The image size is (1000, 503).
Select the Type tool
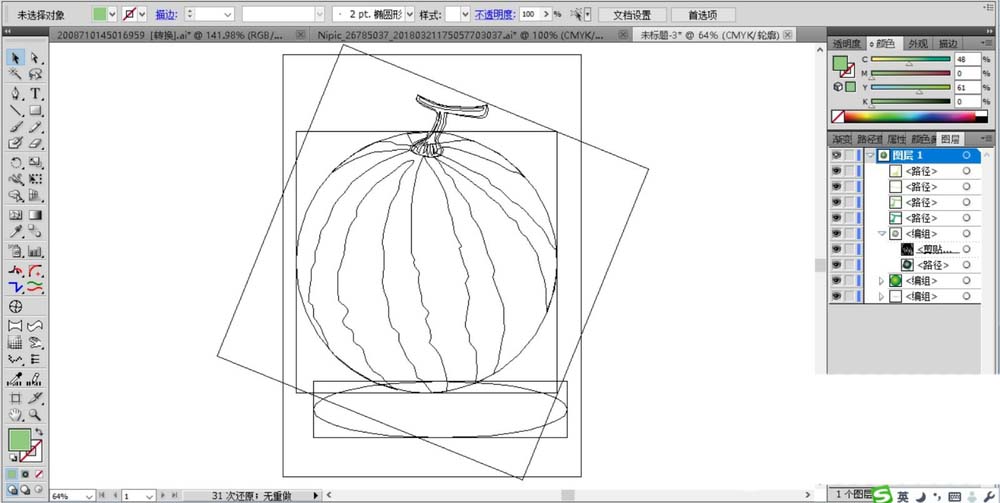click(x=36, y=94)
